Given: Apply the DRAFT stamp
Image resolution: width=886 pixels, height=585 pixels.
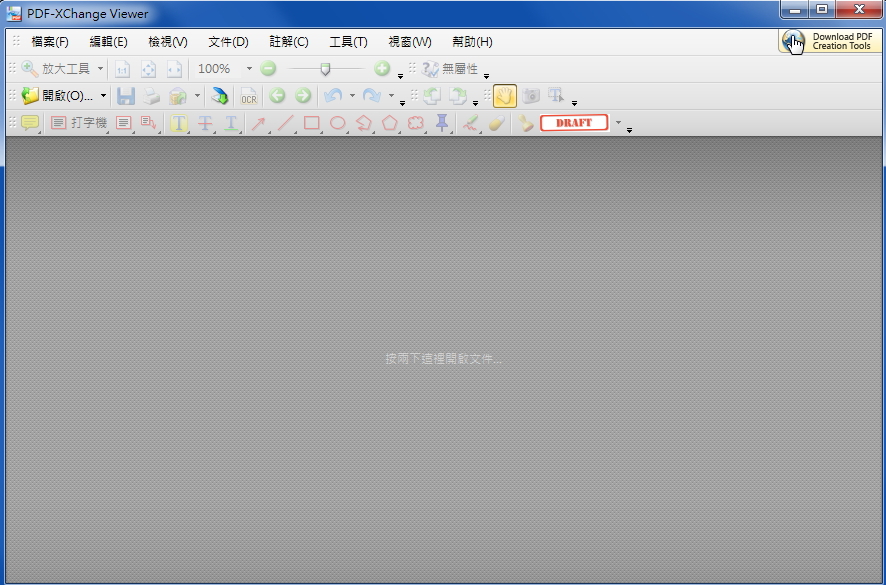Looking at the screenshot, I should (574, 123).
